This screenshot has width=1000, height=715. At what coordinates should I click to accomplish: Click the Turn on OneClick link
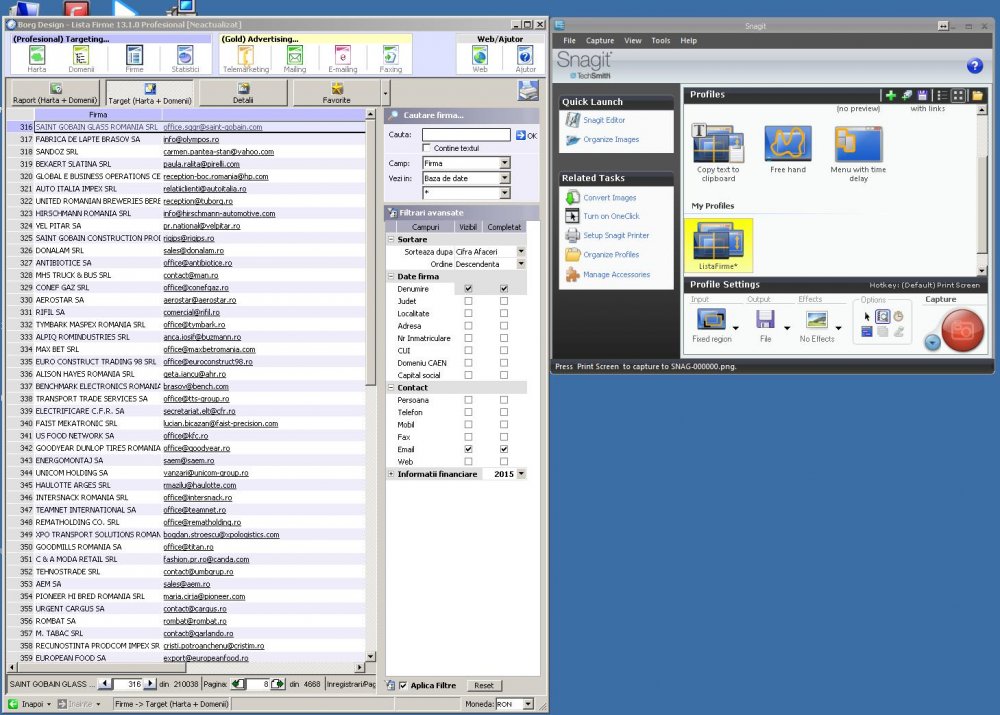[611, 216]
